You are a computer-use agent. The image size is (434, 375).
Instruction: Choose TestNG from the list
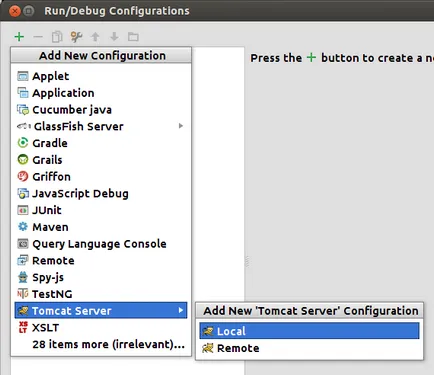pyautogui.click(x=101, y=294)
